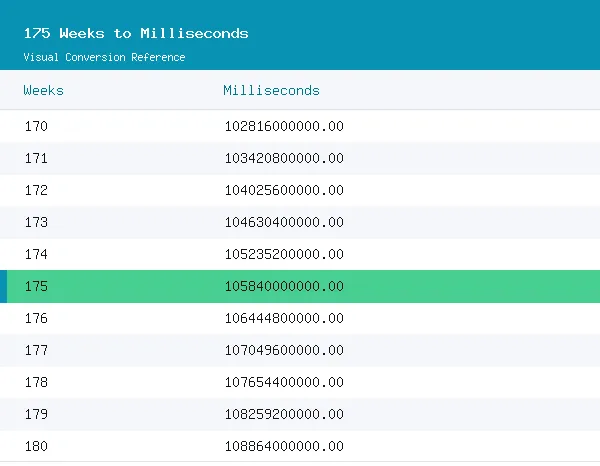Select the value '106444800000.00'
The image size is (600, 466).
(x=284, y=318)
